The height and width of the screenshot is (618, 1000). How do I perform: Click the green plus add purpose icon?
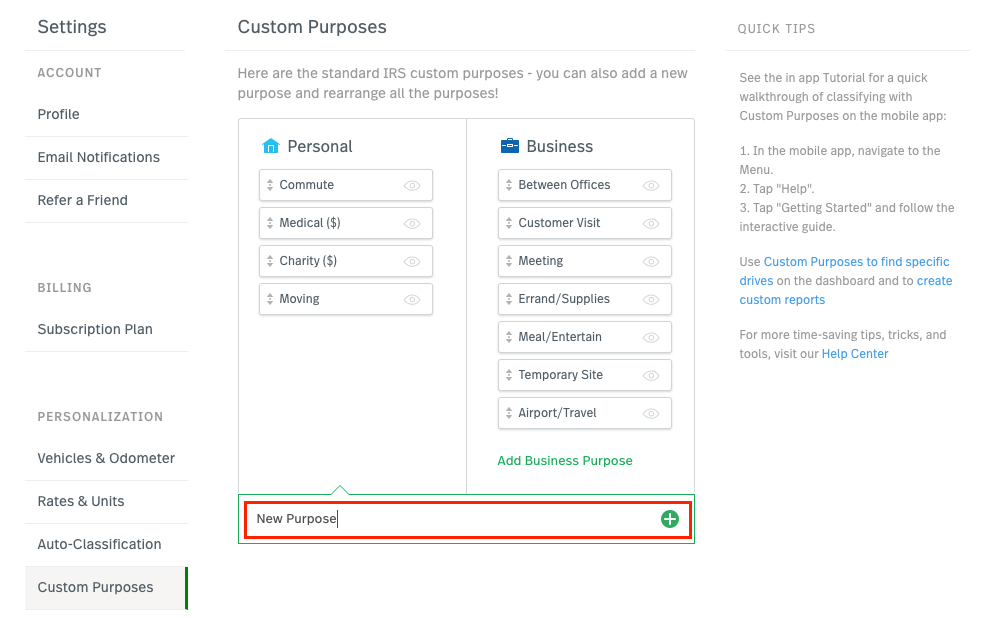pyautogui.click(x=669, y=519)
